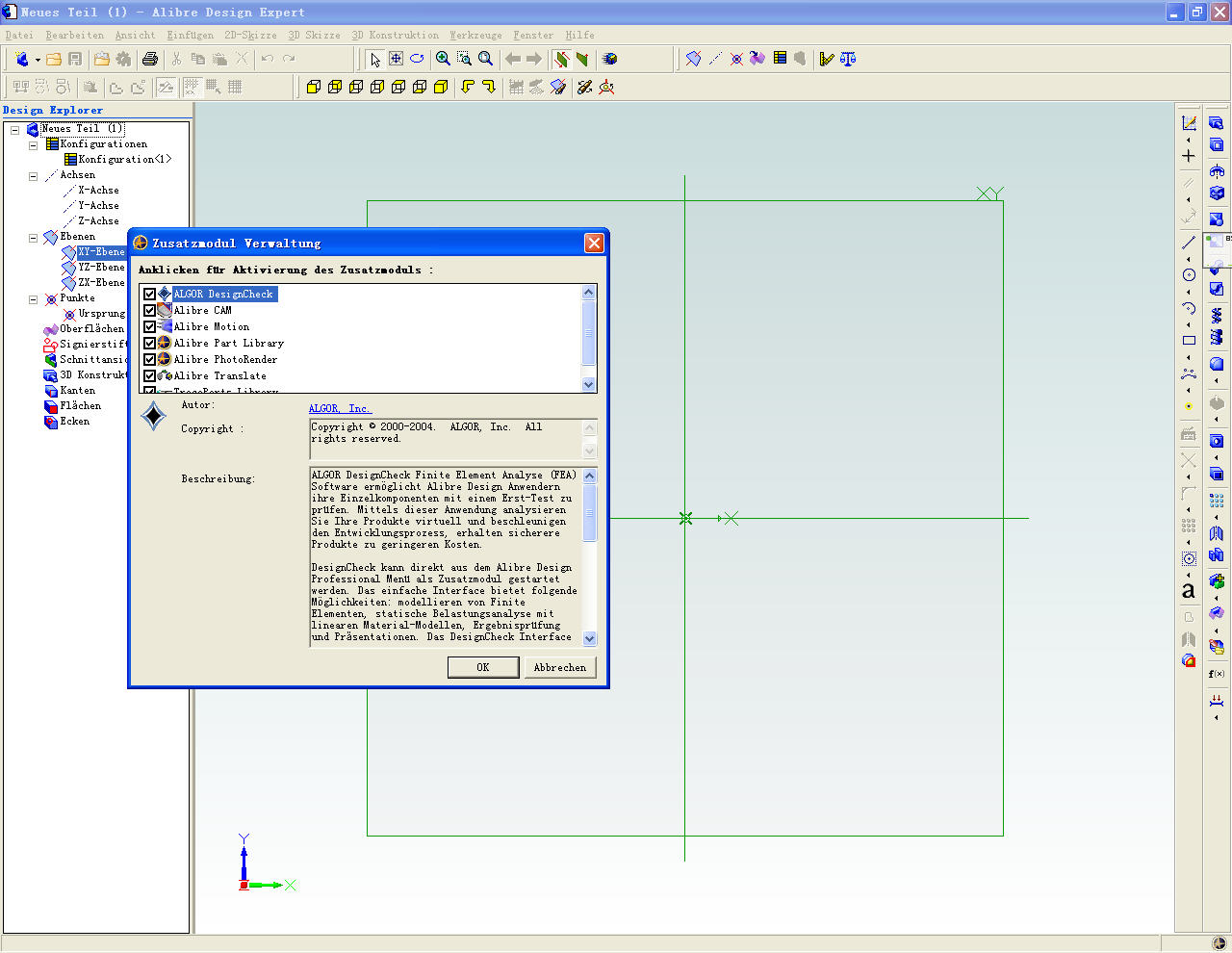The image size is (1232, 953).
Task: Click the first yellow cube view icon
Action: coord(313,87)
